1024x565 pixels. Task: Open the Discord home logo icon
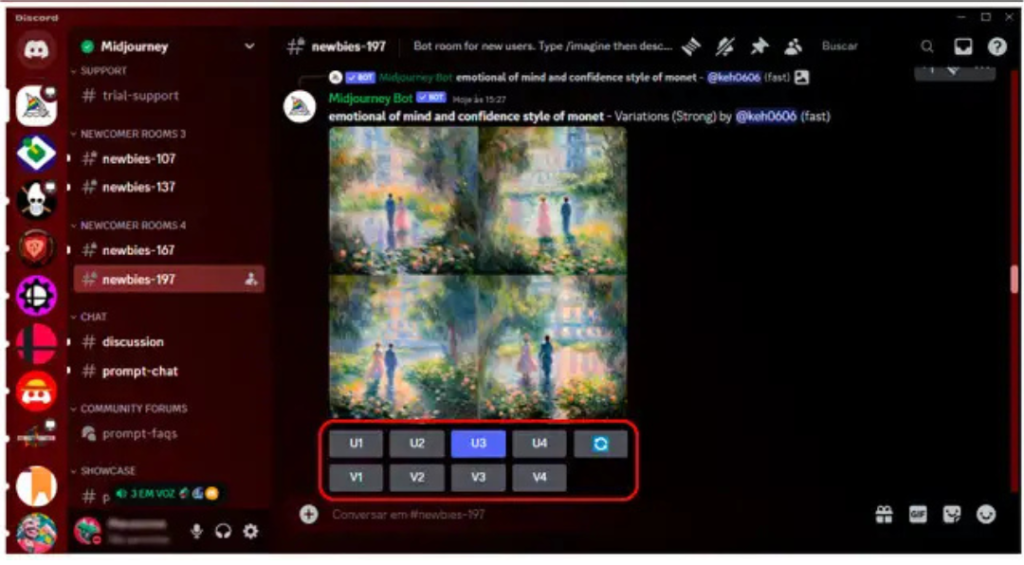click(x=37, y=49)
